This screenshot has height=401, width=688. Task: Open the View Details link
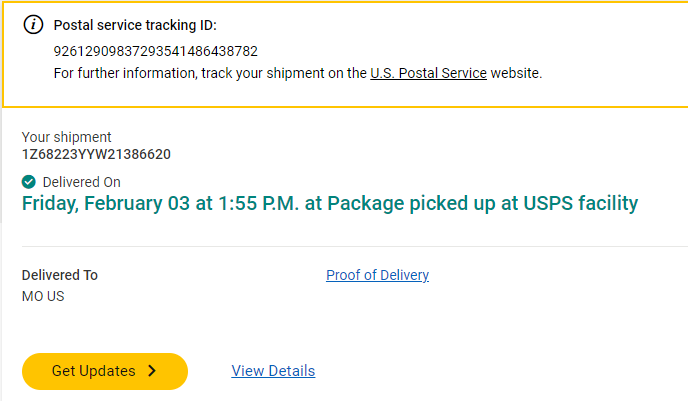273,371
